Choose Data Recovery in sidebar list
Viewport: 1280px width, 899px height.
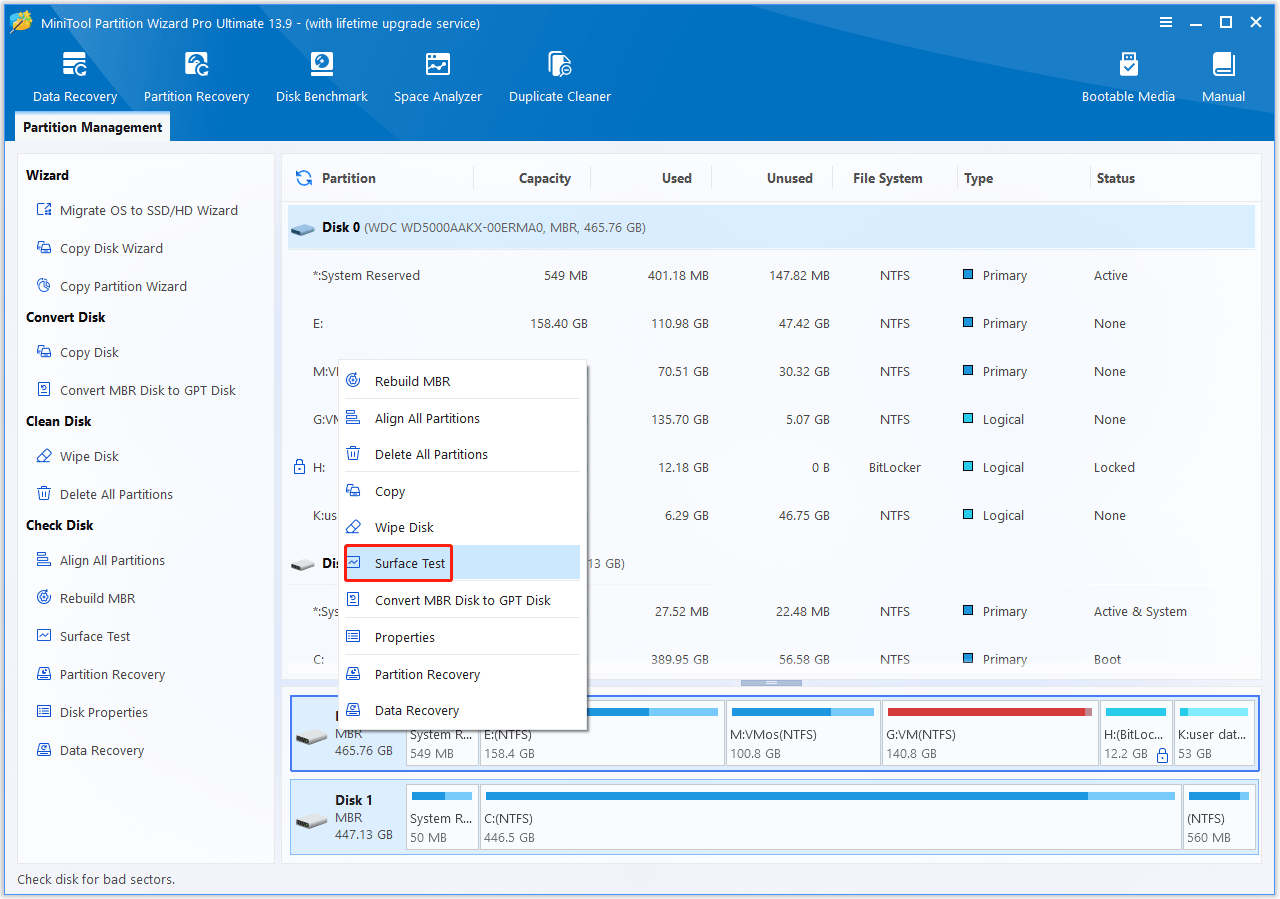tap(90, 750)
